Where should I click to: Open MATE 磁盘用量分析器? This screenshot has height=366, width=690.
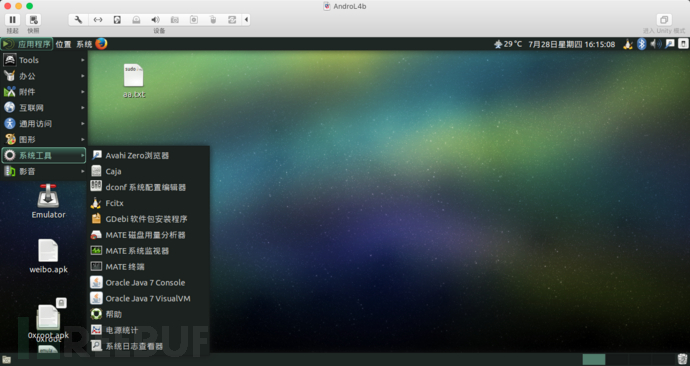pyautogui.click(x=149, y=235)
